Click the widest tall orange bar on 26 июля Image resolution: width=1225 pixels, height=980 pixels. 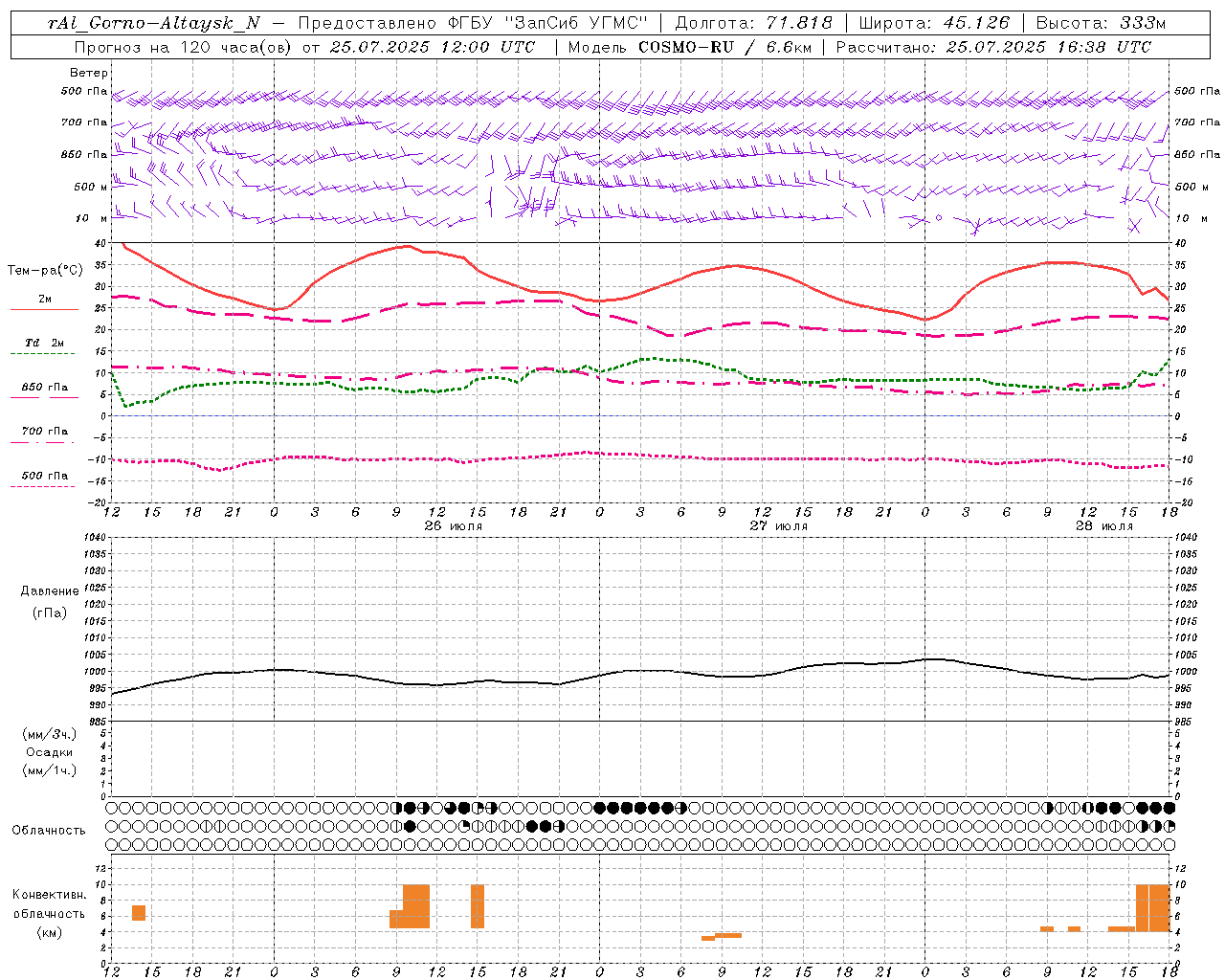coord(416,906)
